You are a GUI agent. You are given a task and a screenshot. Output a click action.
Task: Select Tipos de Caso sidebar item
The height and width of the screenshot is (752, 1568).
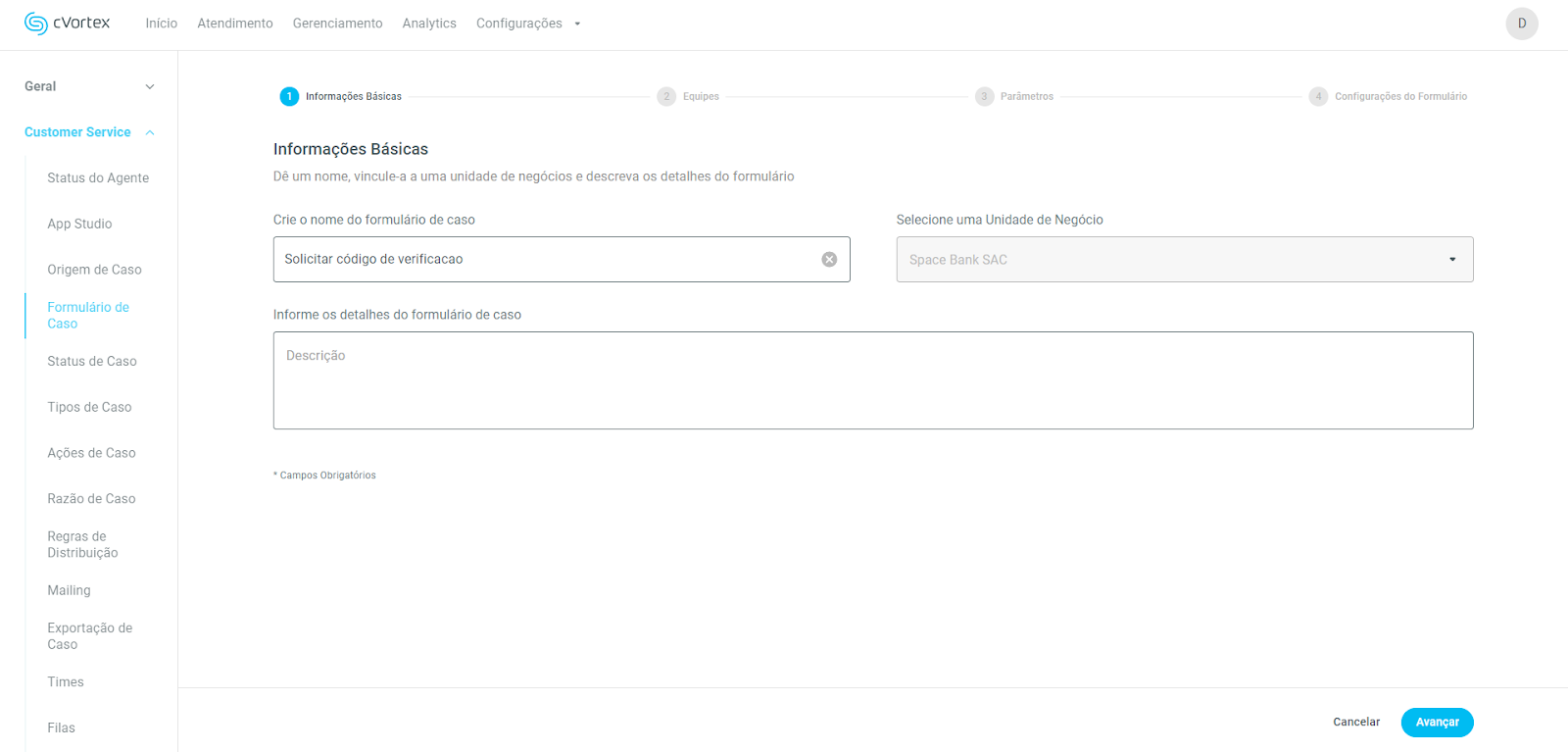[89, 408]
